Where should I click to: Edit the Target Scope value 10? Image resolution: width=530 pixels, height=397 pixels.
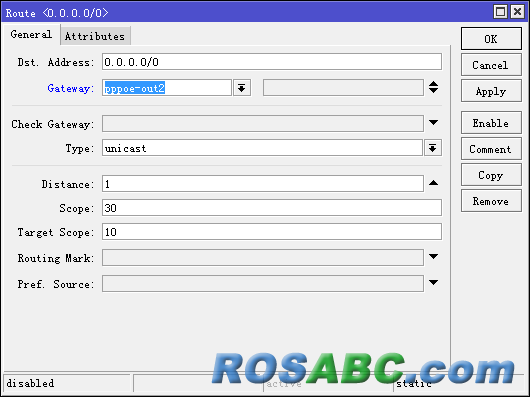272,232
